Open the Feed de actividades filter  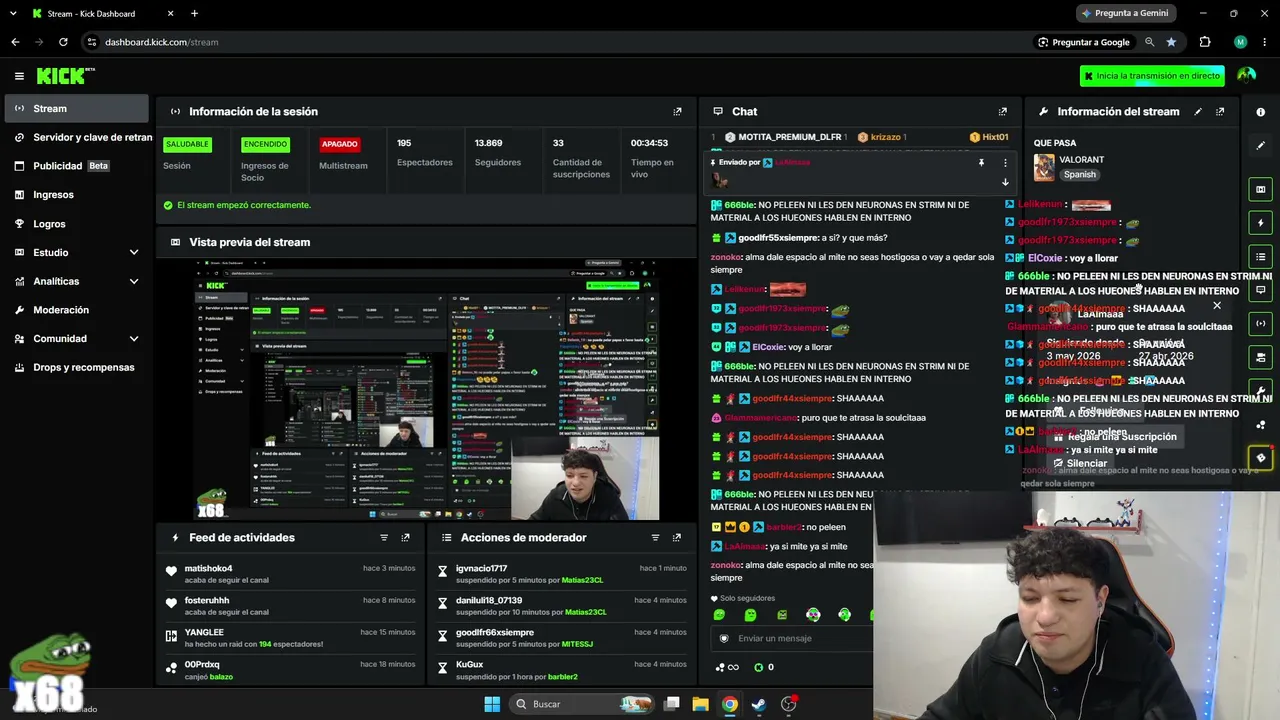point(384,538)
